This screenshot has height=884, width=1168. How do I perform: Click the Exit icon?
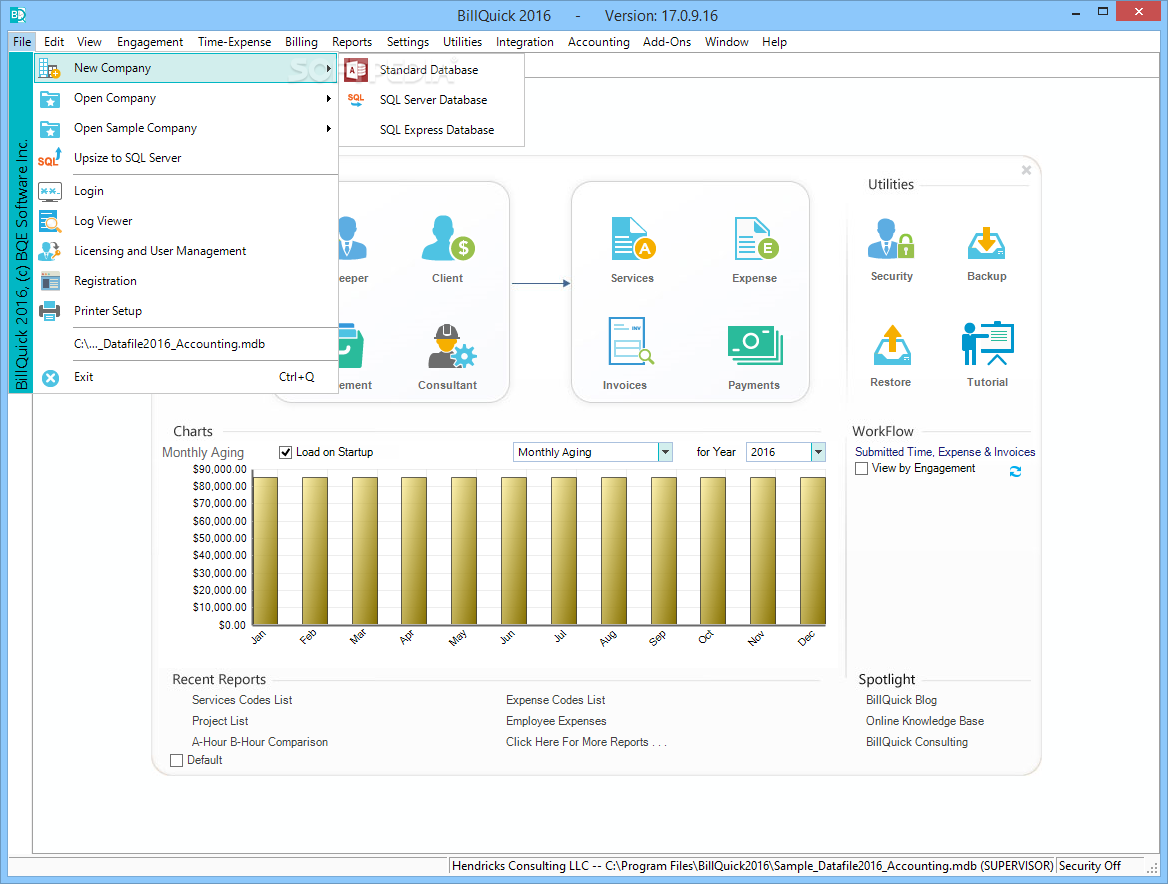51,378
